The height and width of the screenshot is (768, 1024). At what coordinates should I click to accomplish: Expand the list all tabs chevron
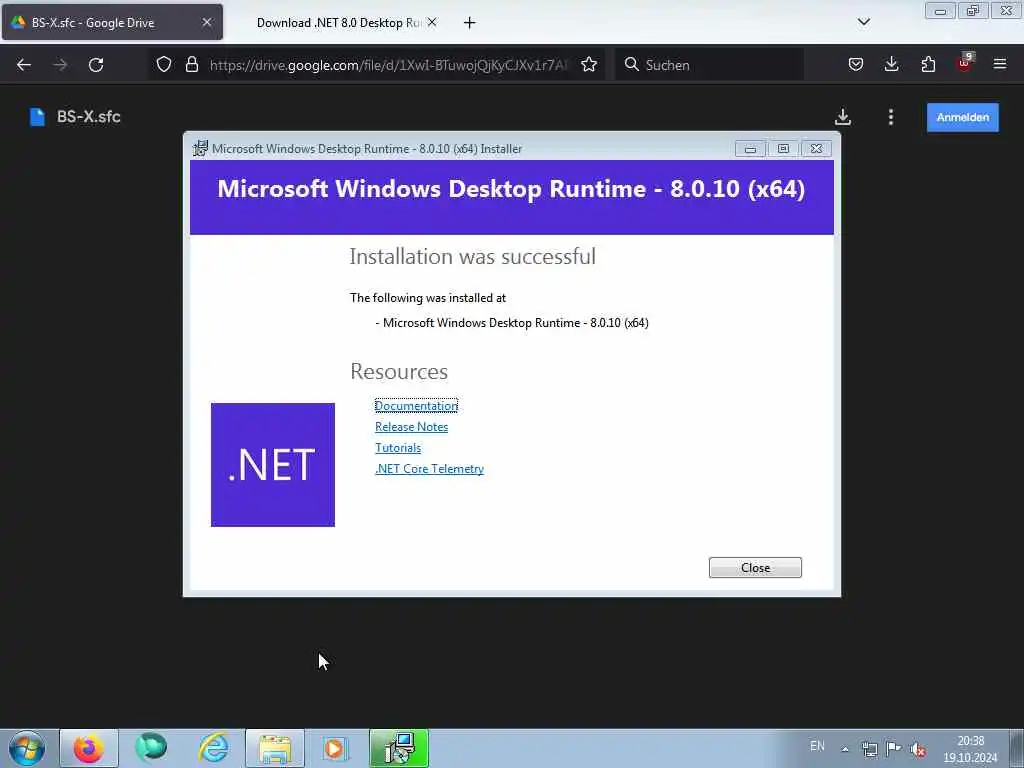click(863, 22)
